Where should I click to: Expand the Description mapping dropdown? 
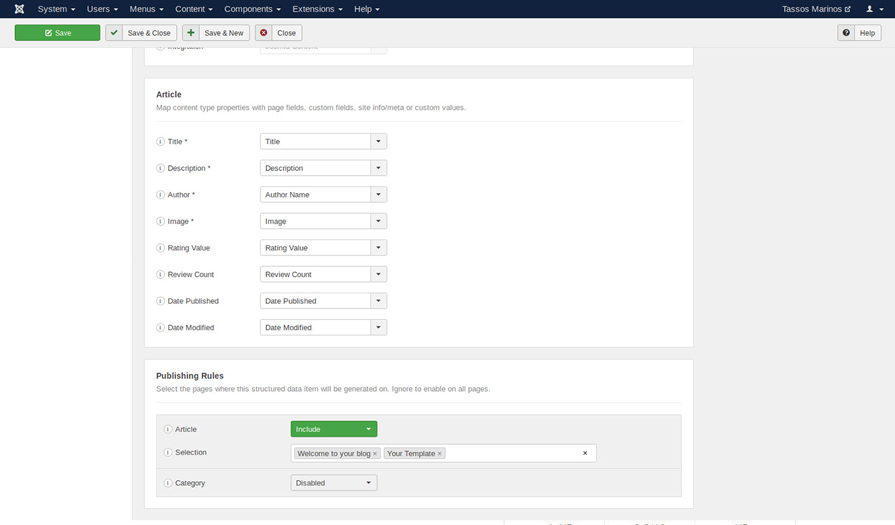pos(378,168)
